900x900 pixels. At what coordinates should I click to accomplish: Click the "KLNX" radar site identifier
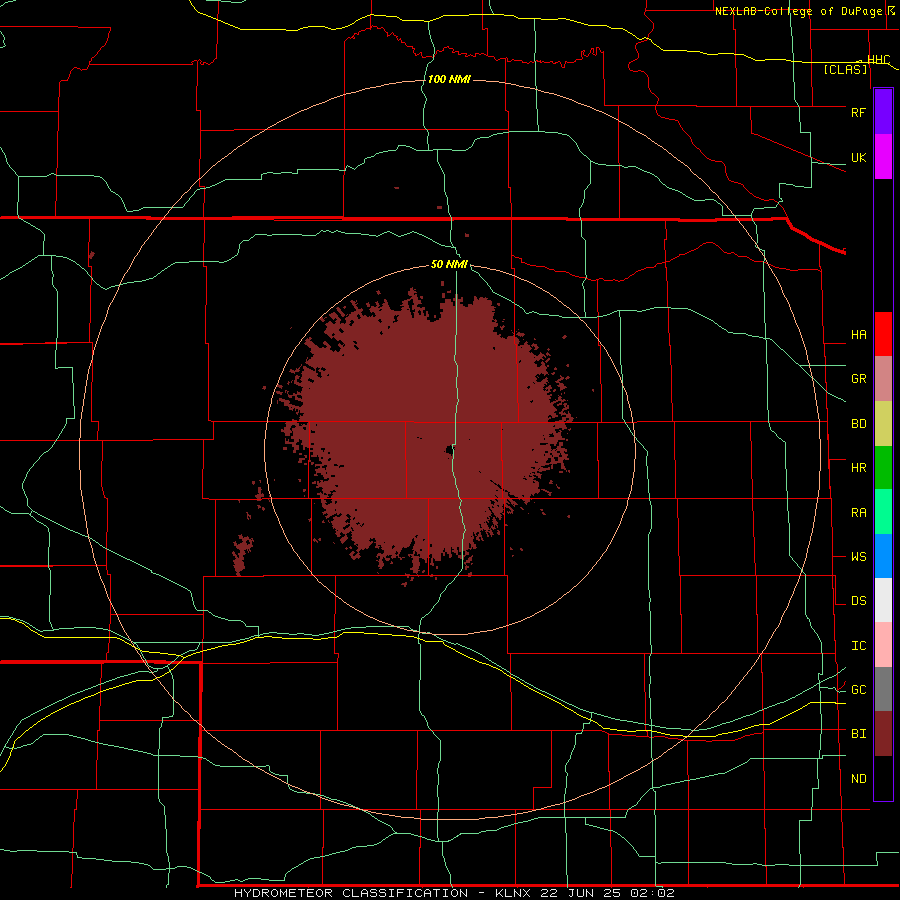click(513, 893)
